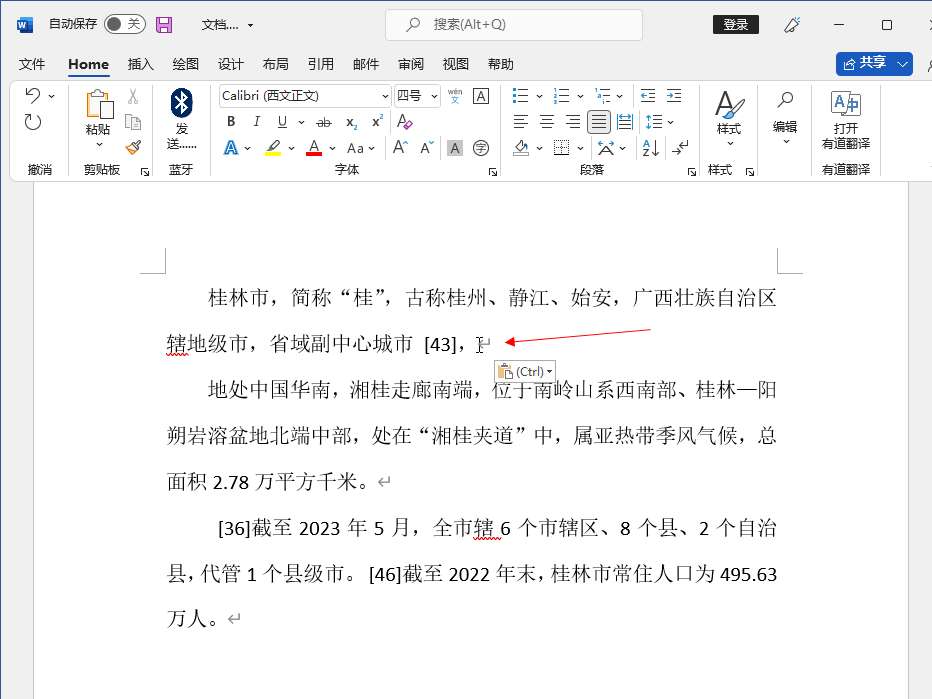Click the Increase Font Size icon
The image size is (932, 699).
click(401, 147)
